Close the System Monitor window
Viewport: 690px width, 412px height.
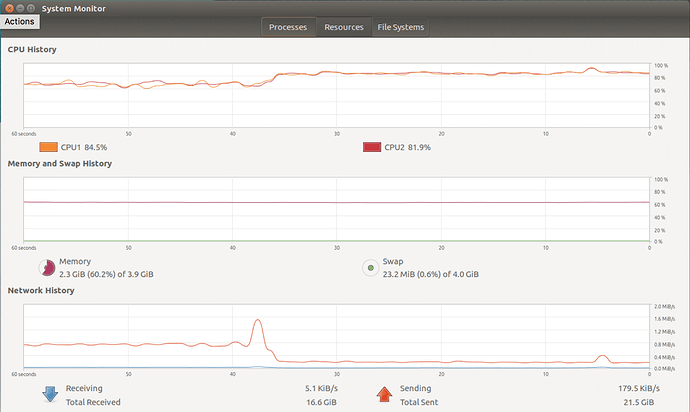click(x=9, y=8)
